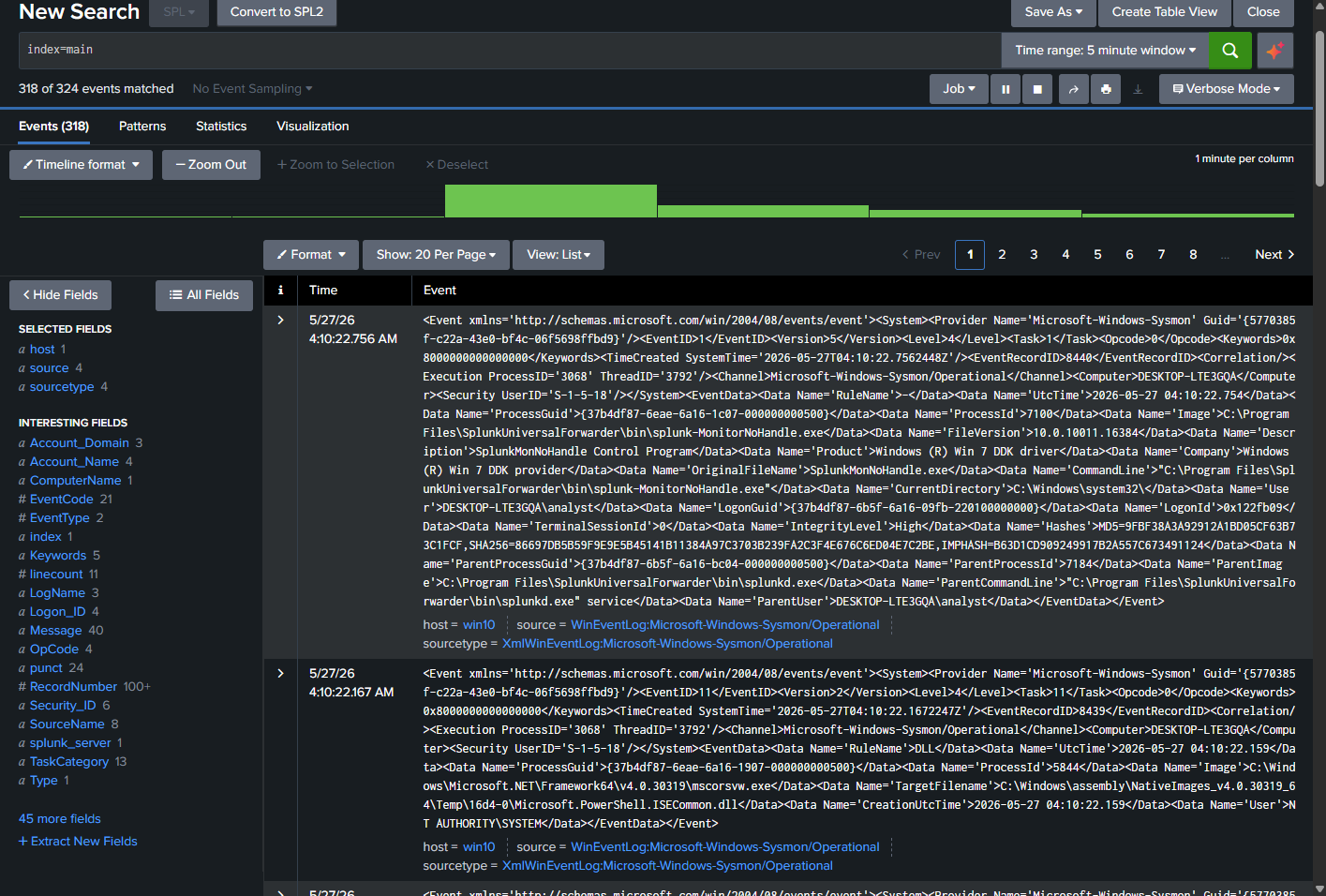Switch to the Statistics tab
The width and height of the screenshot is (1326, 896).
[x=221, y=127]
